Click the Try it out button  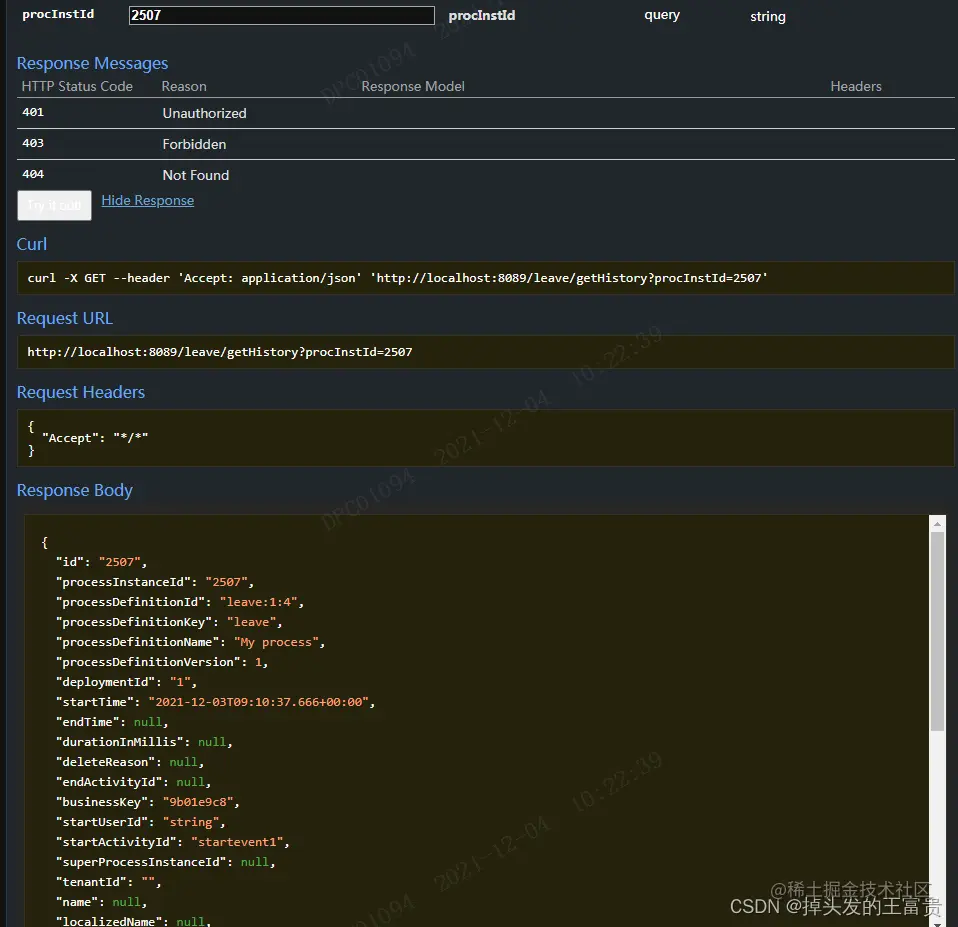pos(54,205)
